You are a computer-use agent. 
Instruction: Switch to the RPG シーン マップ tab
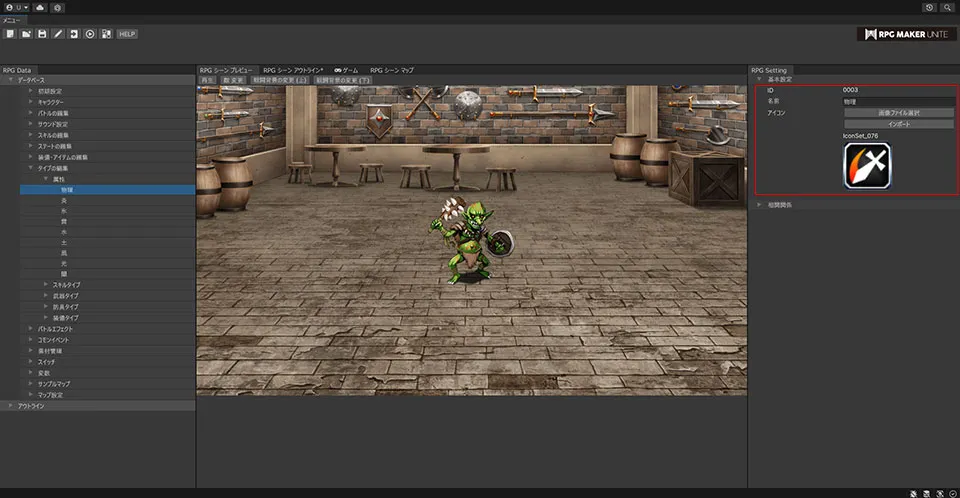pyautogui.click(x=391, y=70)
